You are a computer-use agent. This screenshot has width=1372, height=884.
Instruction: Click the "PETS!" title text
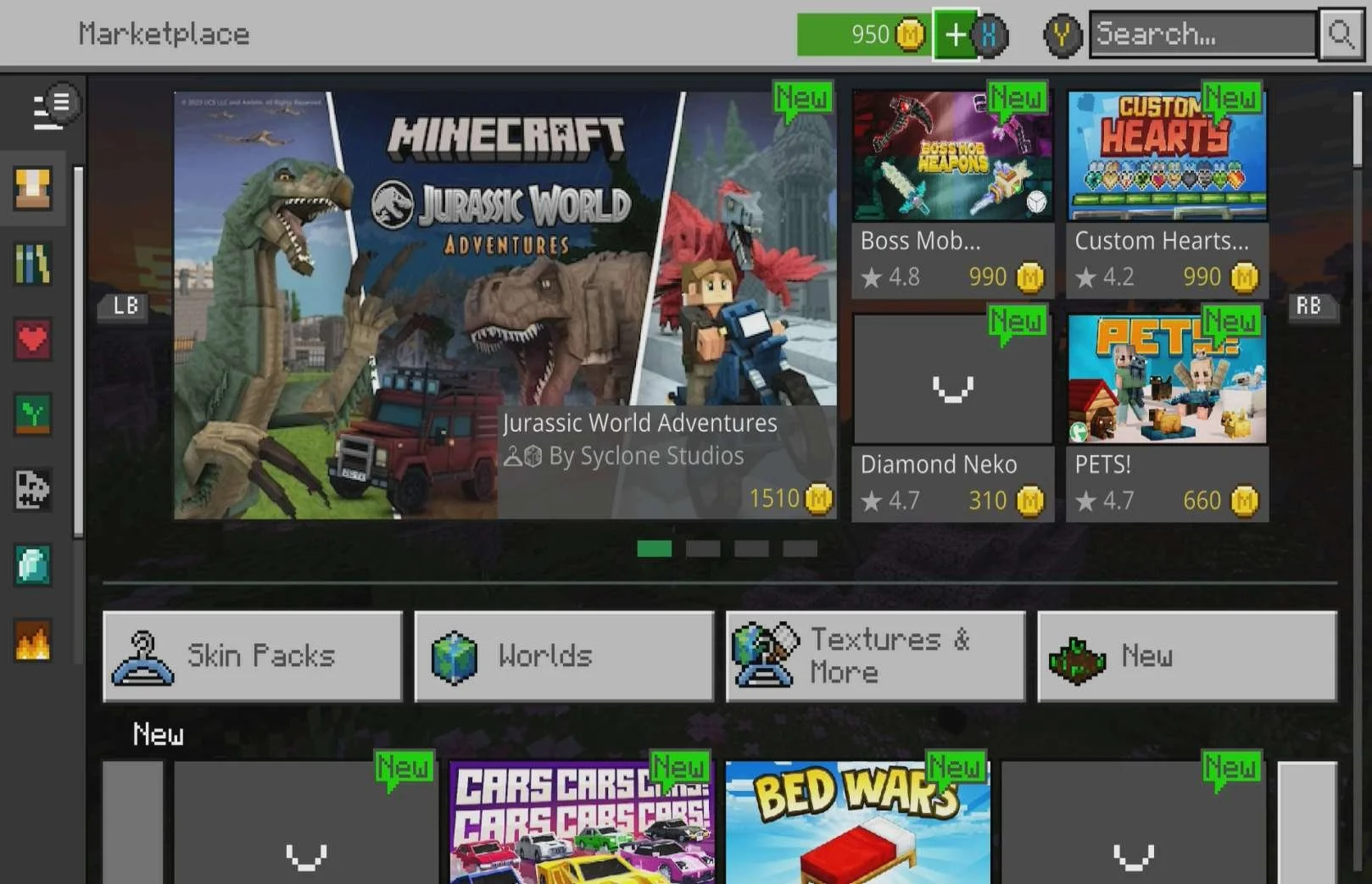(x=1102, y=464)
